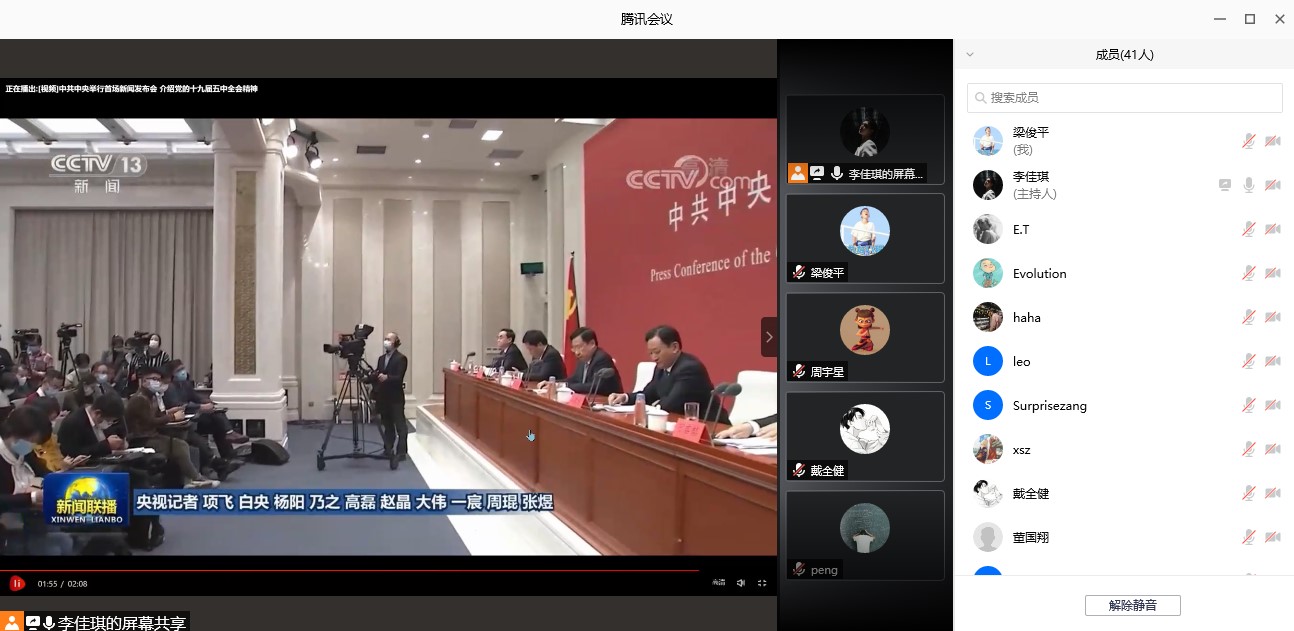
Task: Click the video volume speaker icon
Action: (741, 583)
